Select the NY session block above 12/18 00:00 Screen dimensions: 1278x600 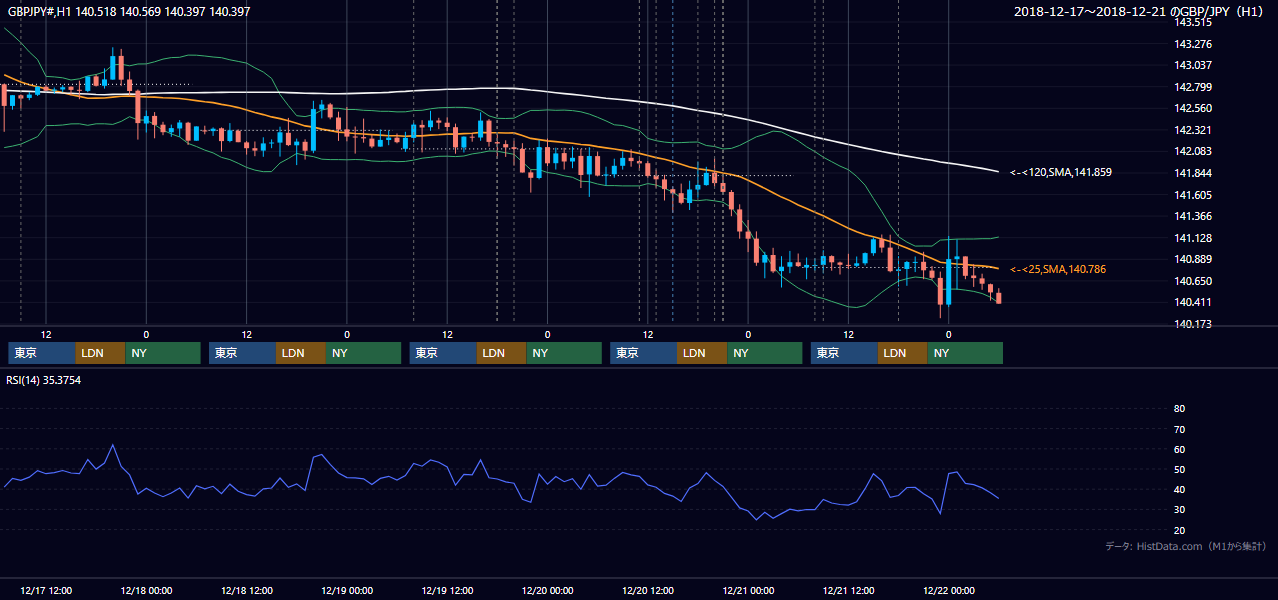(163, 353)
